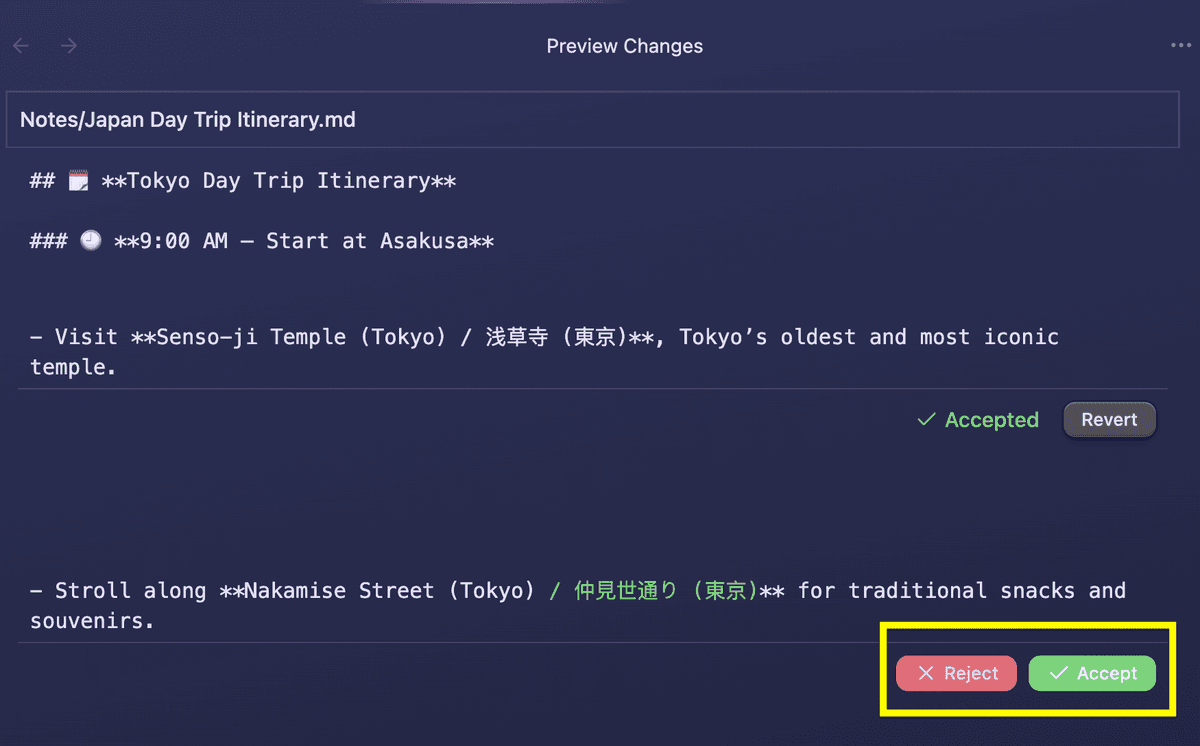Click the word souvenirs in the last line
Viewport: 1200px width, 746px height.
[x=92, y=622]
